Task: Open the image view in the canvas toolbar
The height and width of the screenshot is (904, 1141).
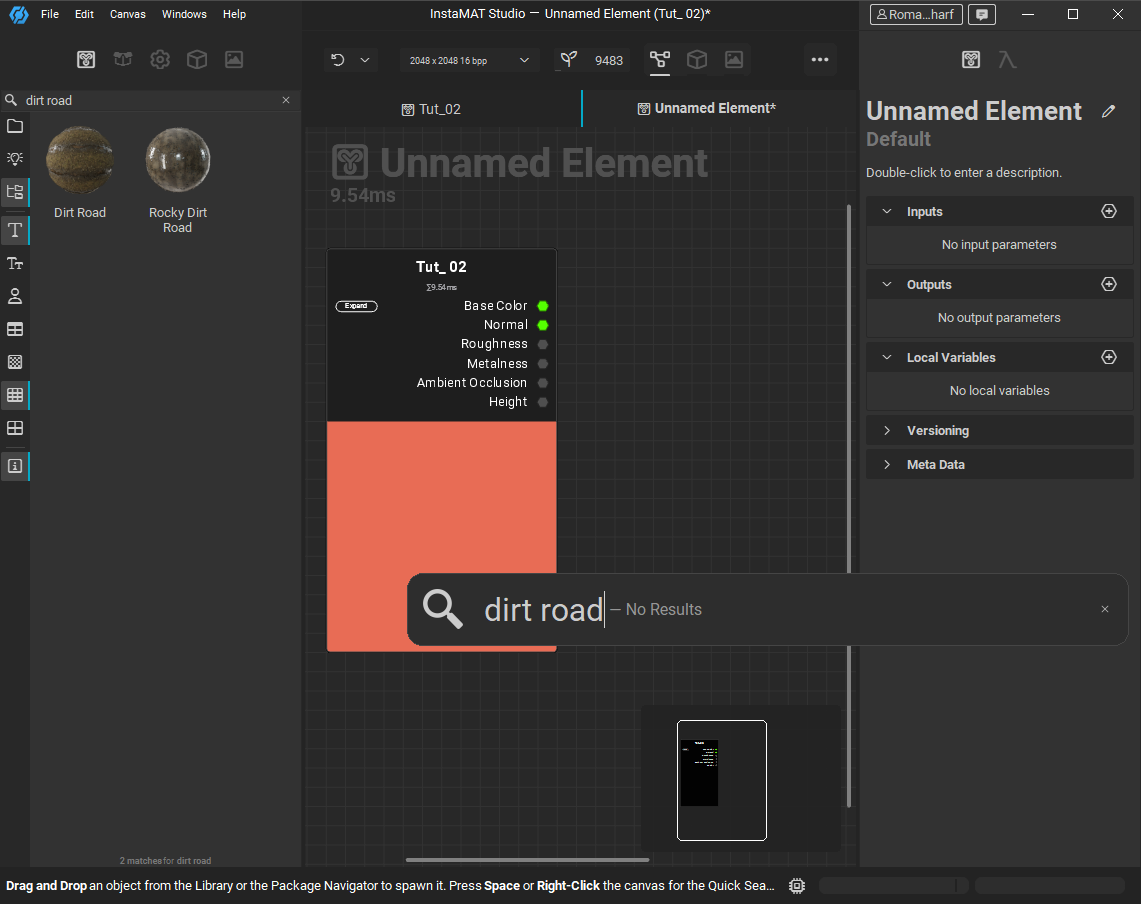Action: 734,60
